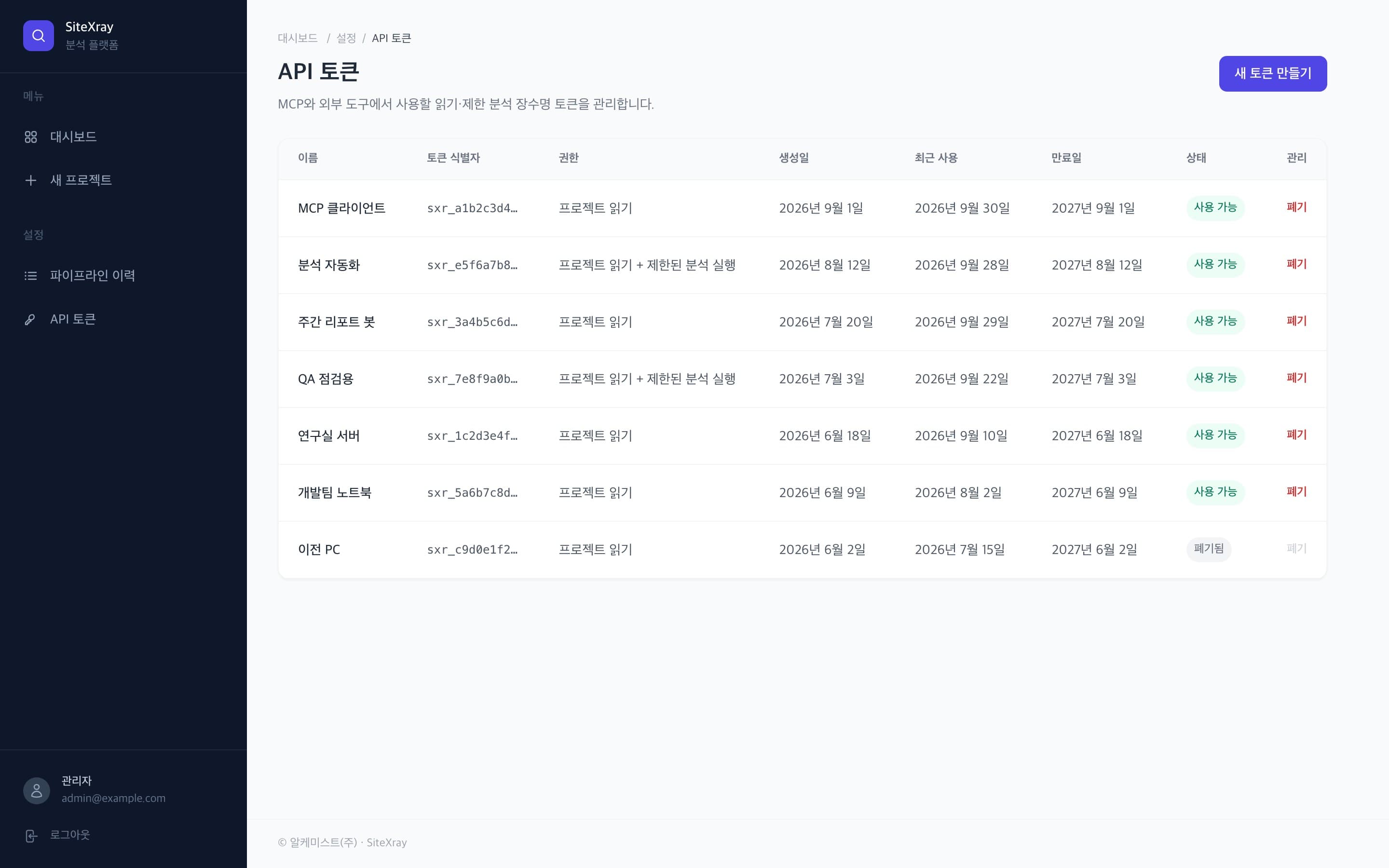Image resolution: width=1389 pixels, height=868 pixels.
Task: Click token ID sxr_3a4b5c6d…
Action: tap(472, 322)
